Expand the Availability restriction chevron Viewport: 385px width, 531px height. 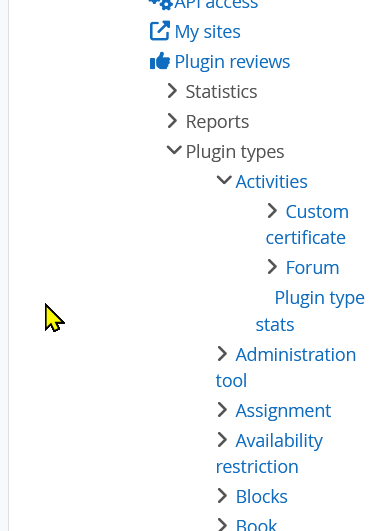[222, 440]
